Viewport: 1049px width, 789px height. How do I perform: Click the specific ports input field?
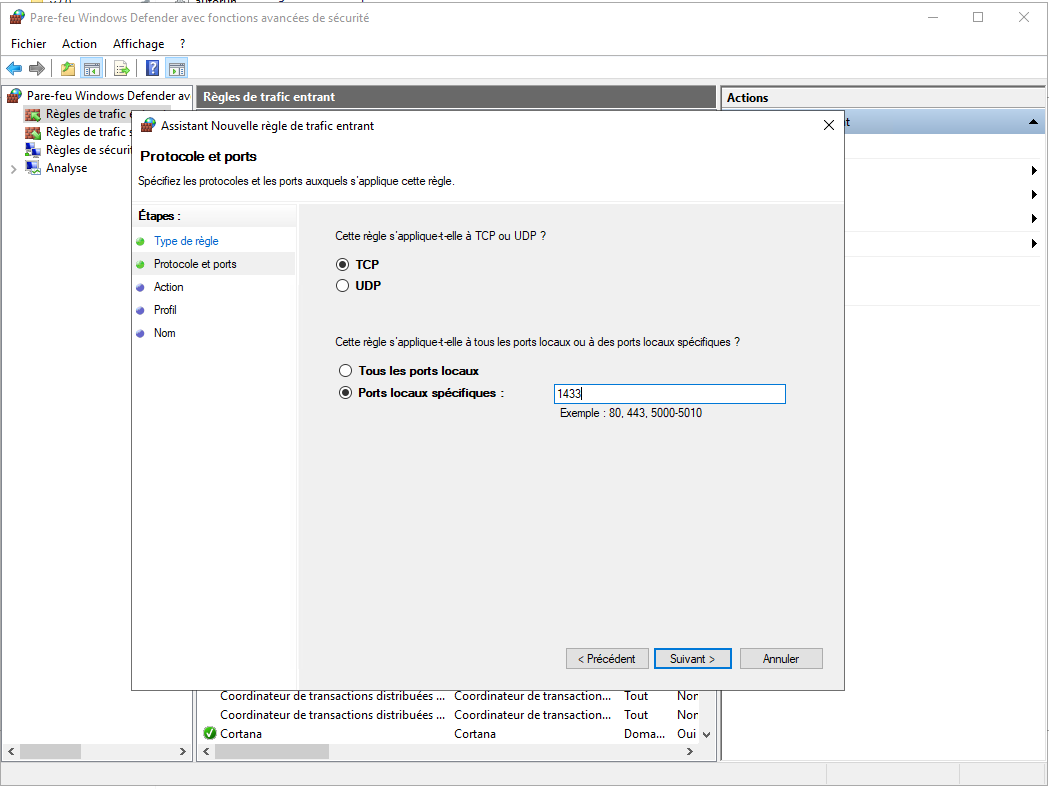pos(669,394)
